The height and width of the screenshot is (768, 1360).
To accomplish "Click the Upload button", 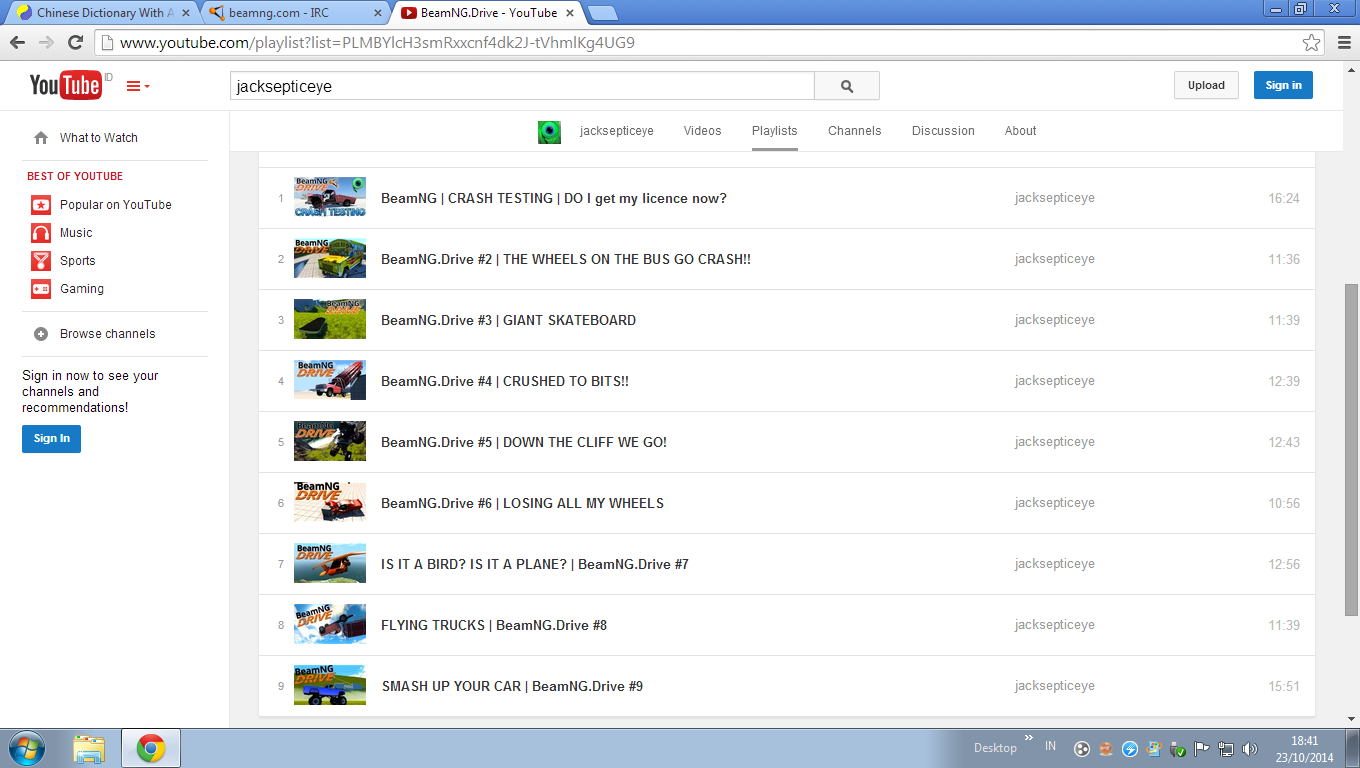I will click(1206, 85).
